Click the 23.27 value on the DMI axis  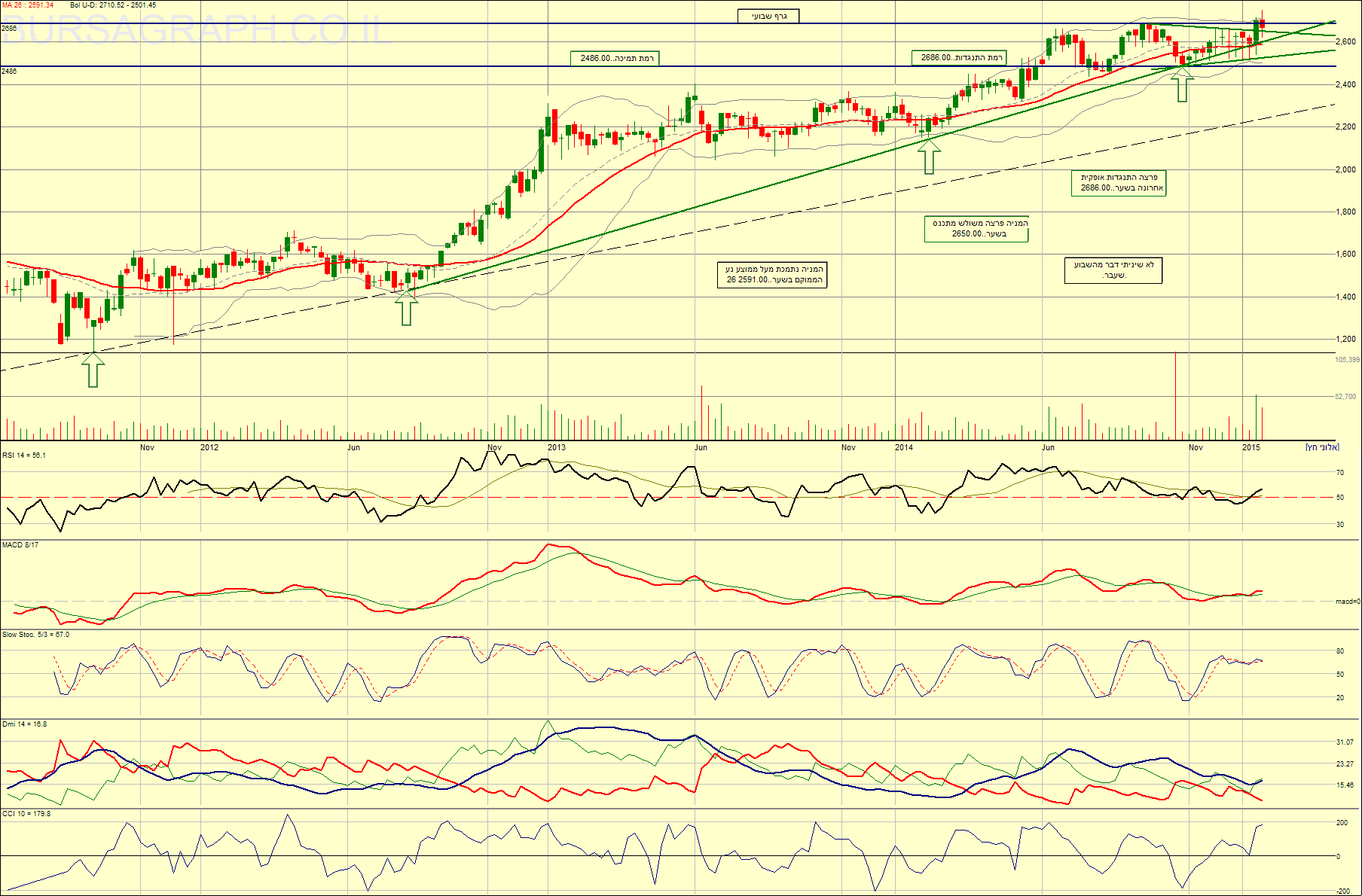click(x=1345, y=764)
